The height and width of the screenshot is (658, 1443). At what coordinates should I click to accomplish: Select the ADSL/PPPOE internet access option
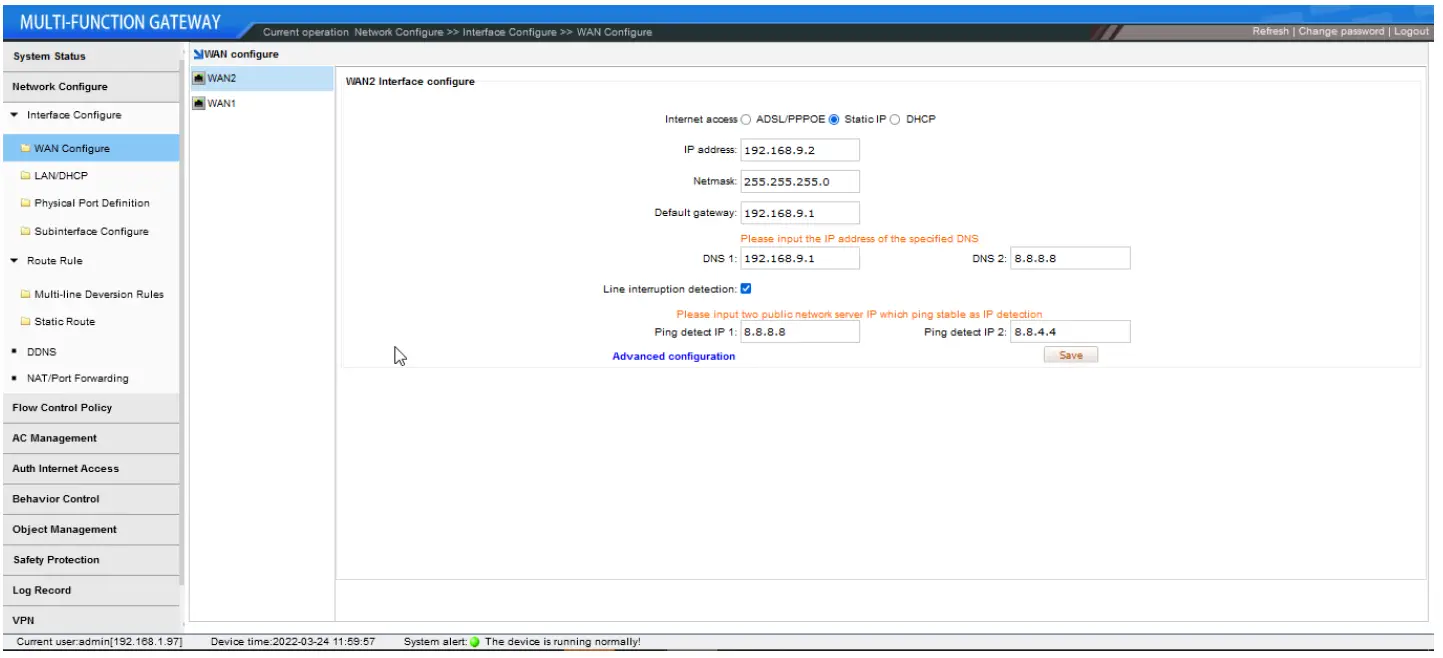coord(746,119)
